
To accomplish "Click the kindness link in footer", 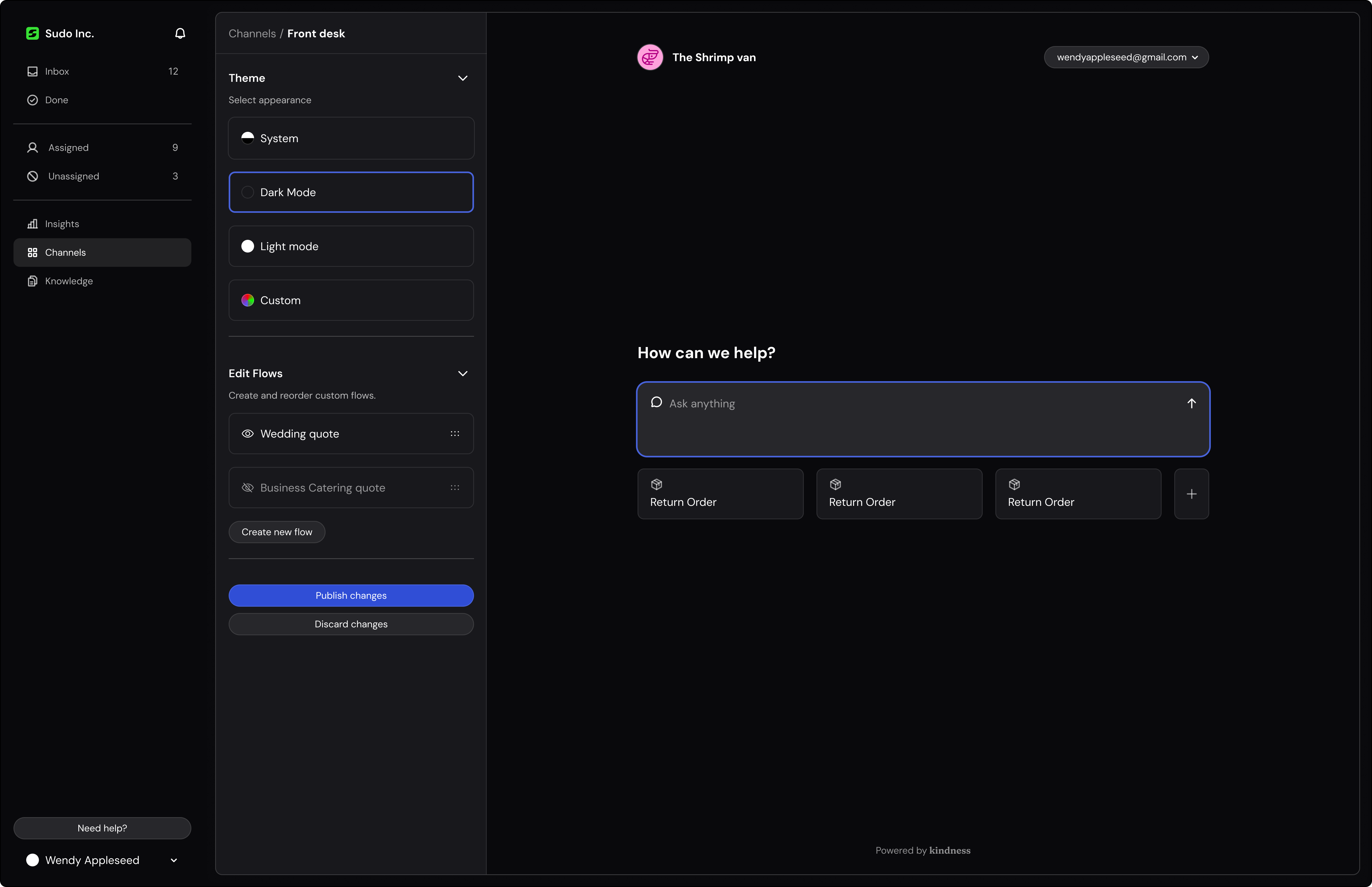I will tap(949, 851).
